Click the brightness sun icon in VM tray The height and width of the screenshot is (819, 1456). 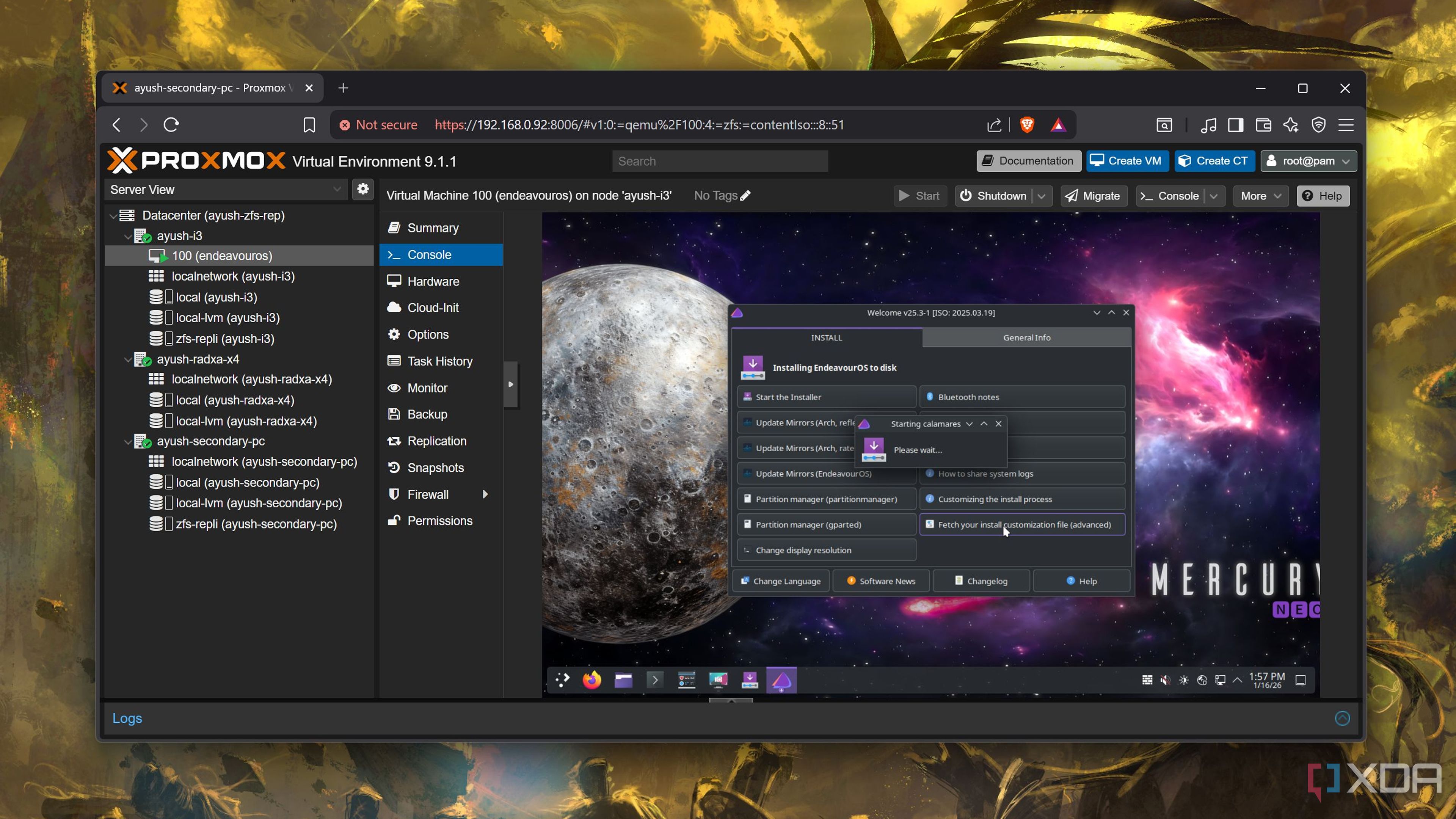click(1183, 680)
